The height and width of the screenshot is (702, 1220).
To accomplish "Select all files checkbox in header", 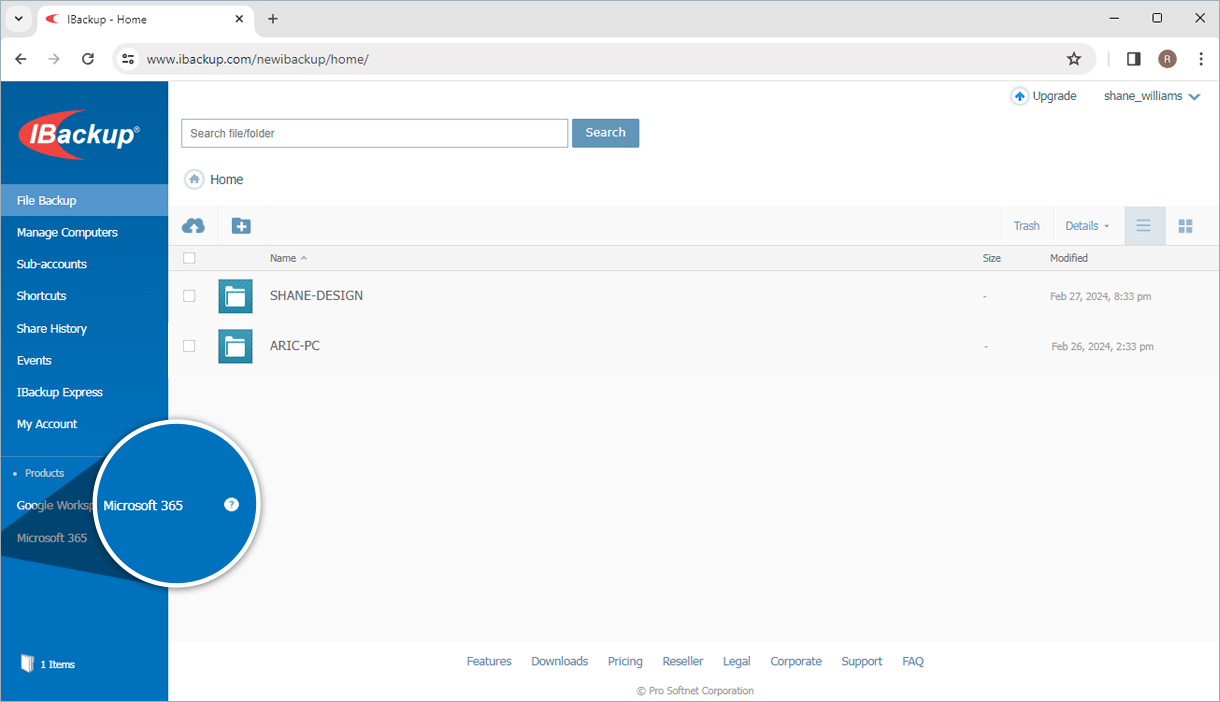I will click(189, 258).
